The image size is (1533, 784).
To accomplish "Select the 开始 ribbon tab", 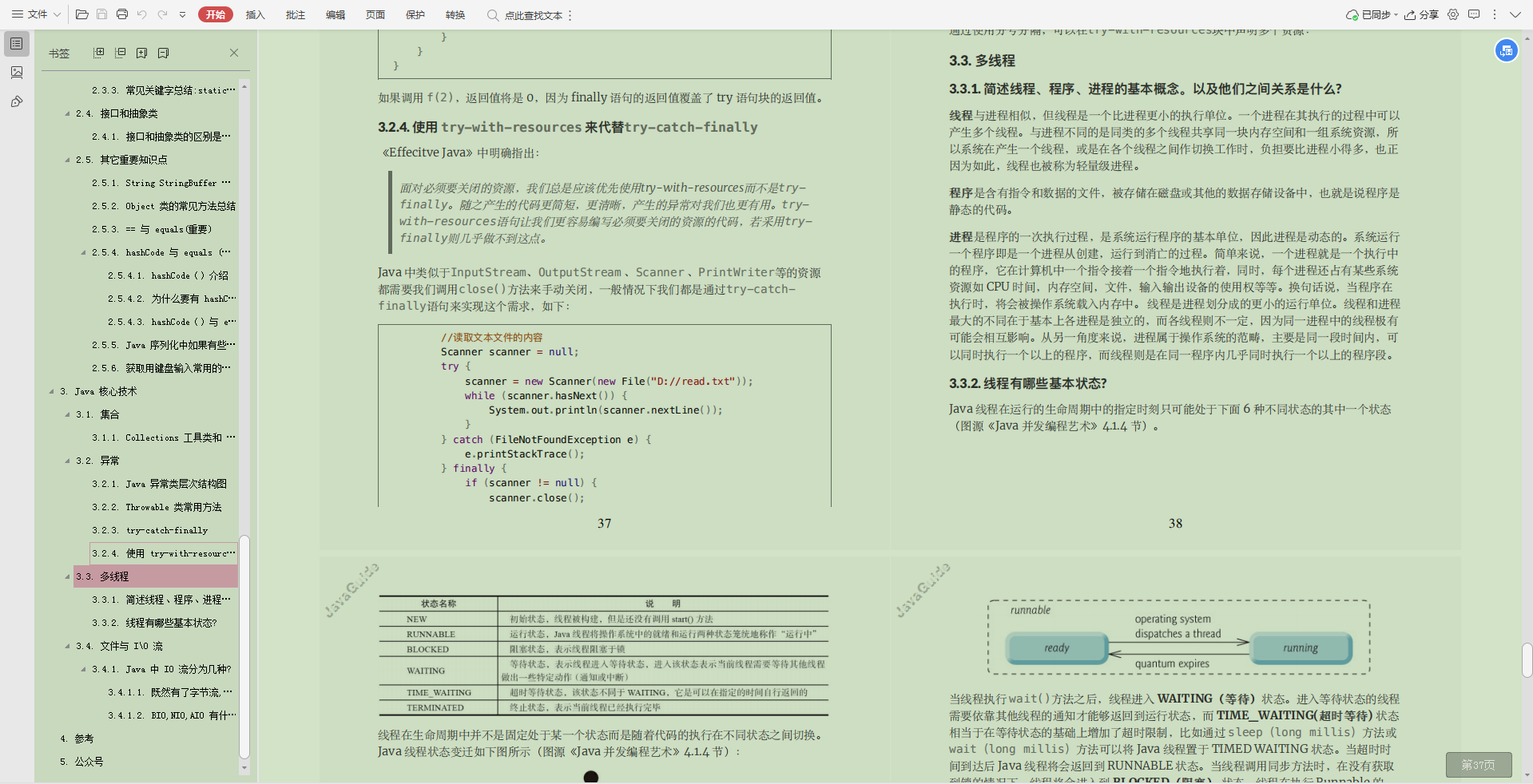I will tap(216, 14).
